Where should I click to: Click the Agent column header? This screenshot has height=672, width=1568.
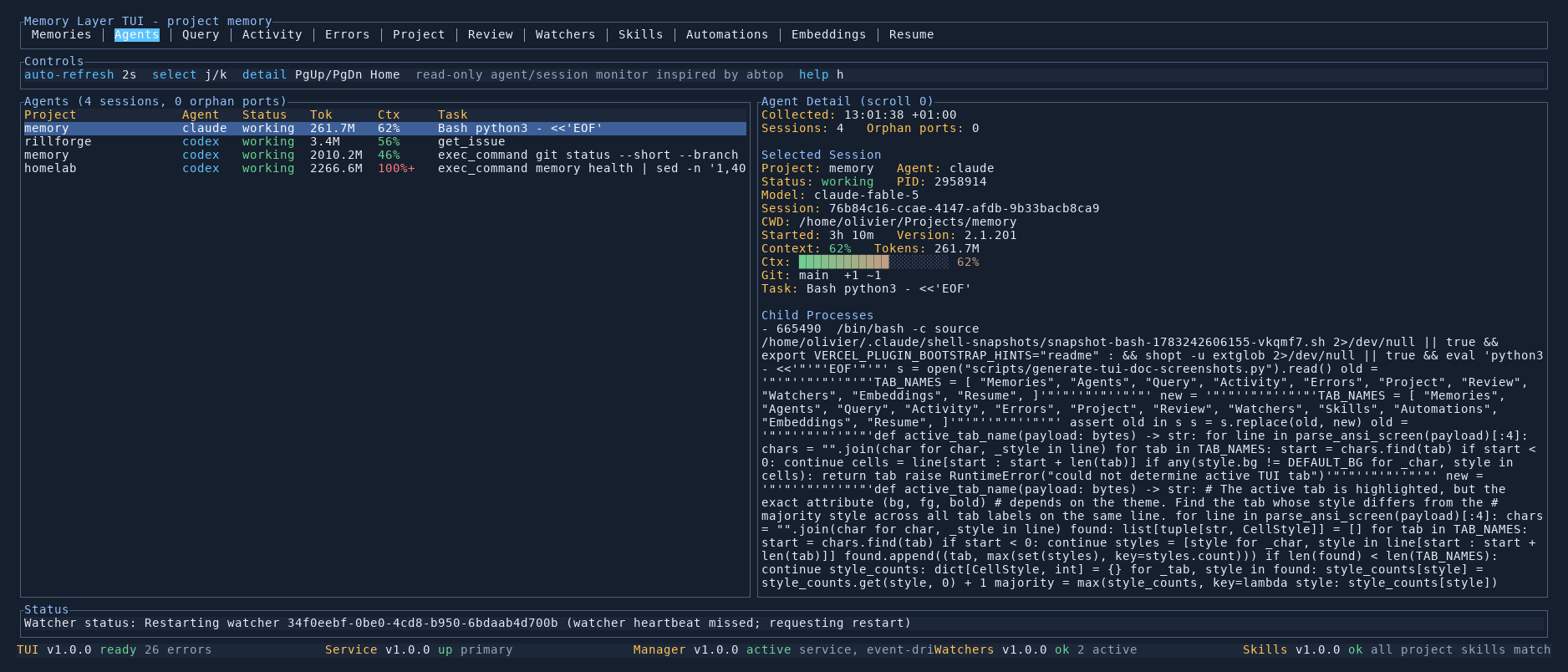[x=201, y=115]
